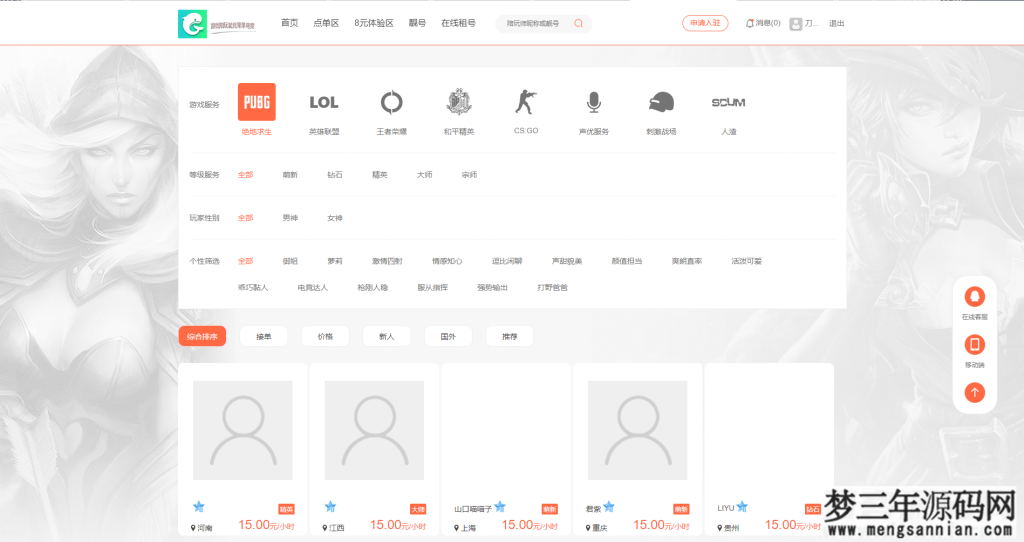Click the LIYU player name

[726, 508]
